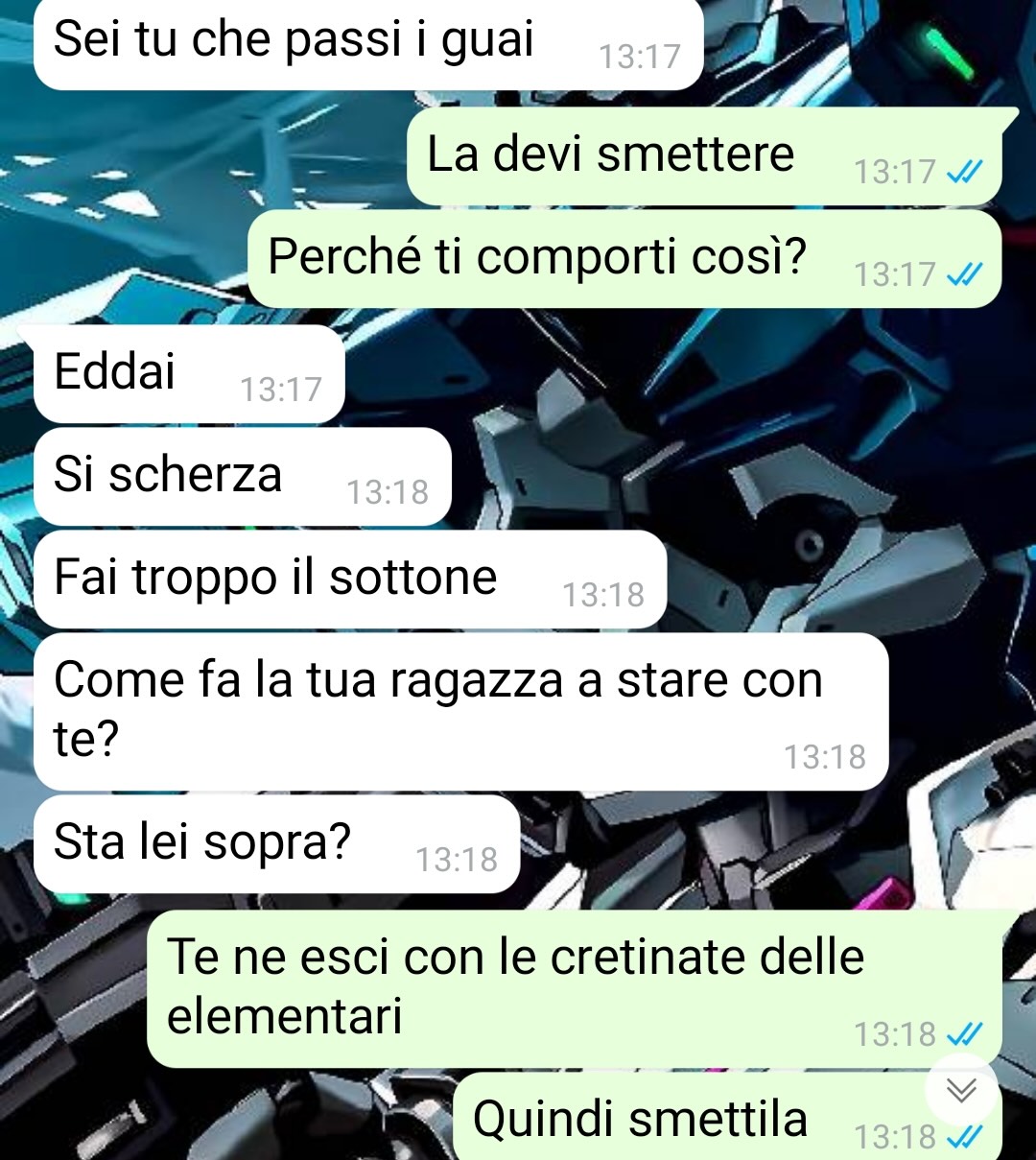
Task: Tap the 'Te ne esci con le cretinate' message
Action: click(575, 988)
